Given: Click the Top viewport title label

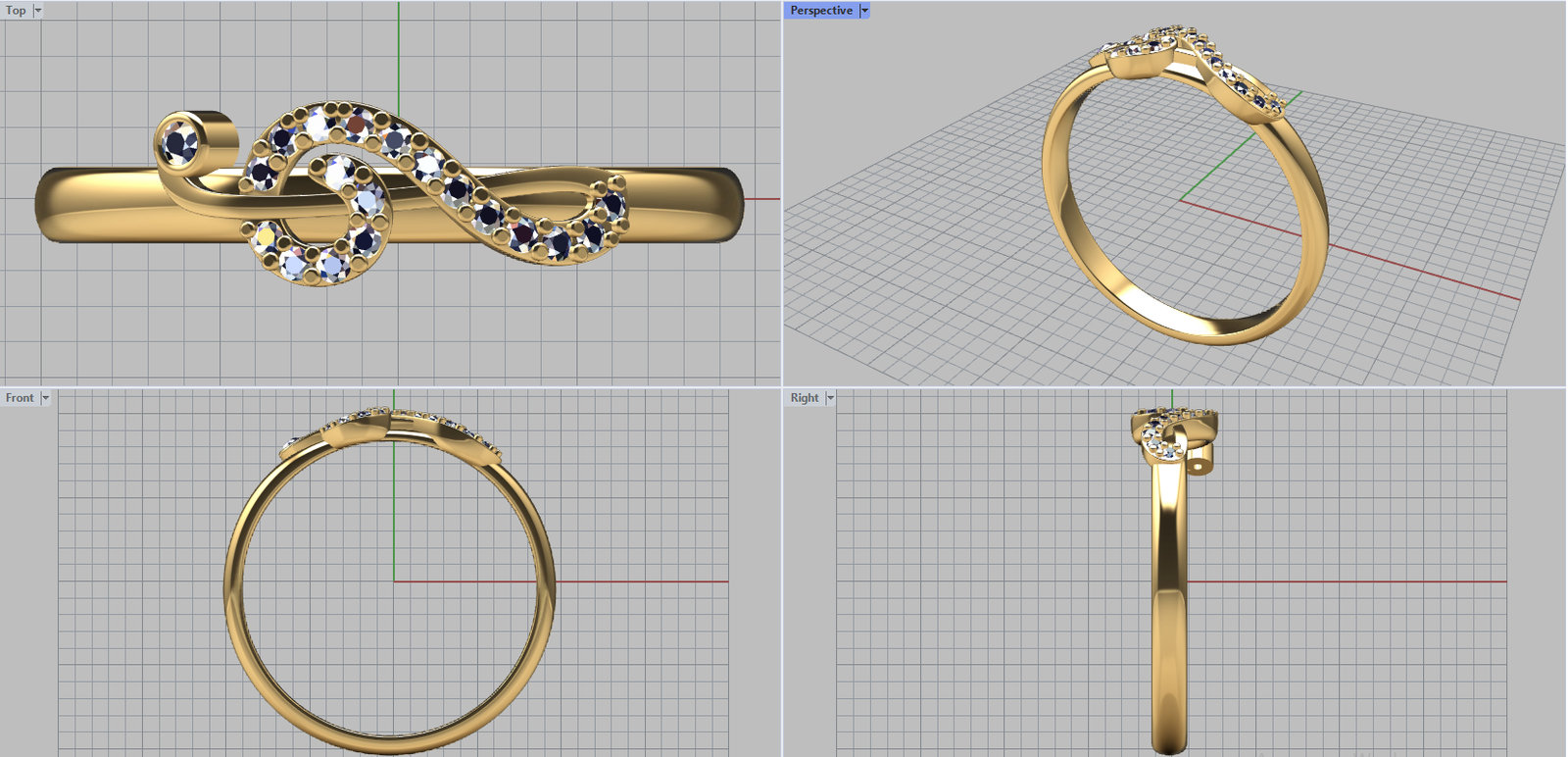Looking at the screenshot, I should [16, 11].
